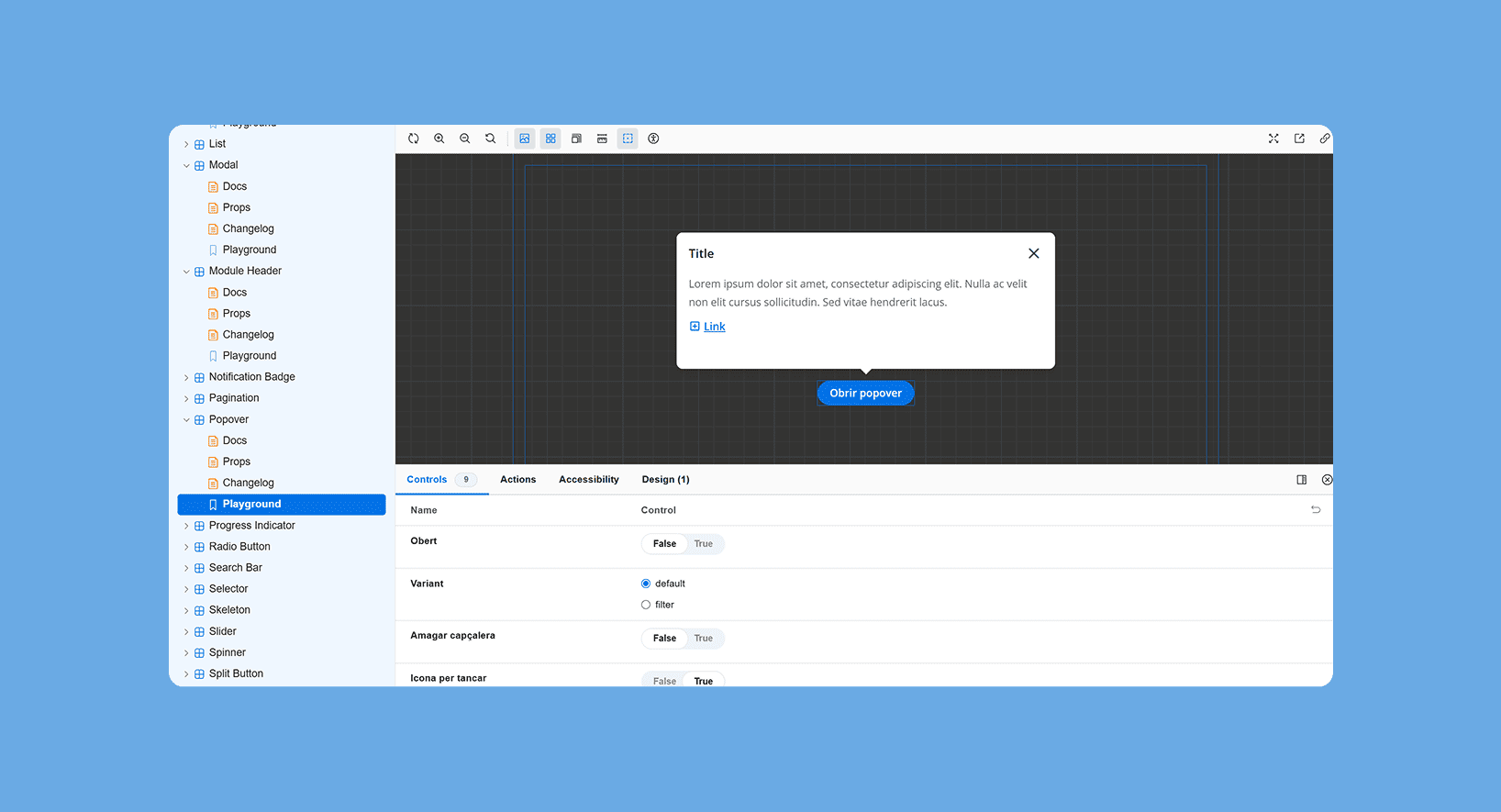Toggle the grid view icon

(550, 139)
